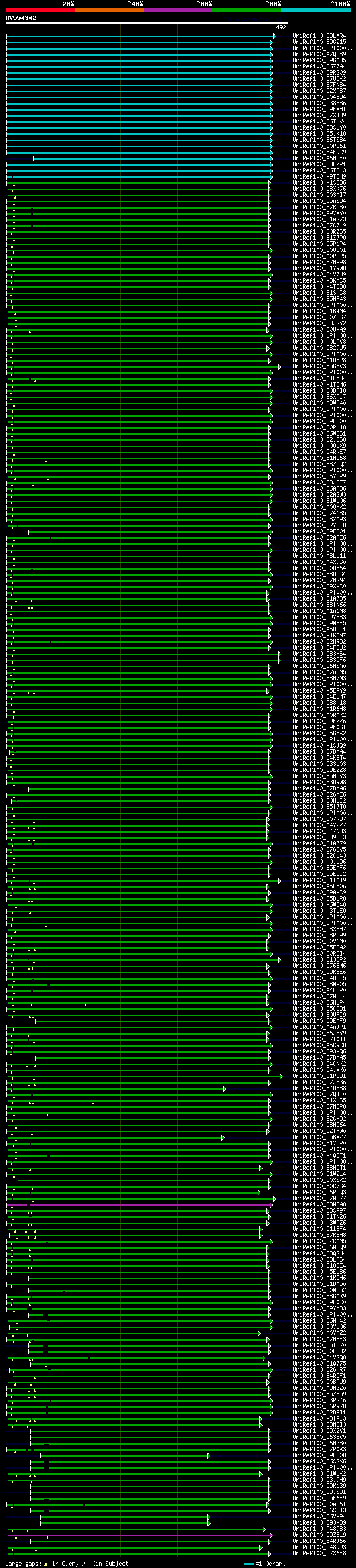Select the UniRef100_Q83HS4 hit label

tap(319, 654)
